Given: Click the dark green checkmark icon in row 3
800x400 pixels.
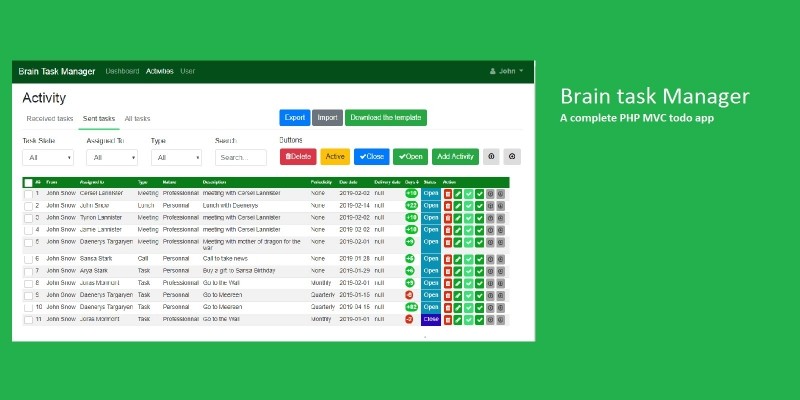Looking at the screenshot, I should click(479, 217).
